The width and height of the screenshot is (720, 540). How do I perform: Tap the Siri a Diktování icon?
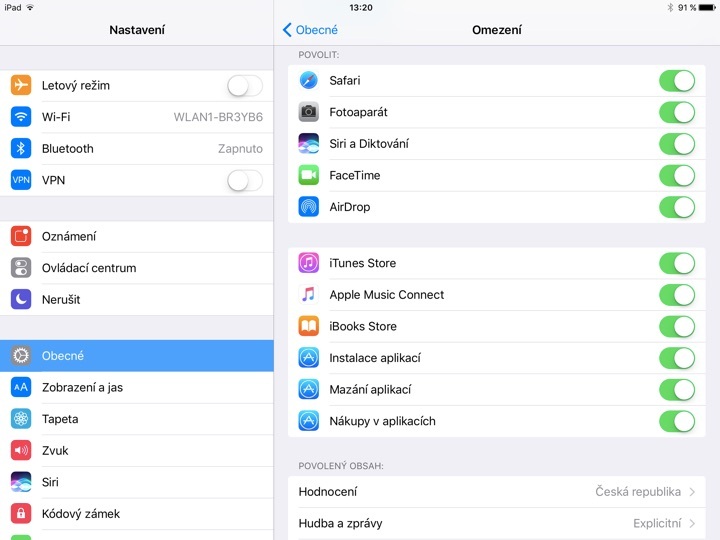(x=309, y=144)
